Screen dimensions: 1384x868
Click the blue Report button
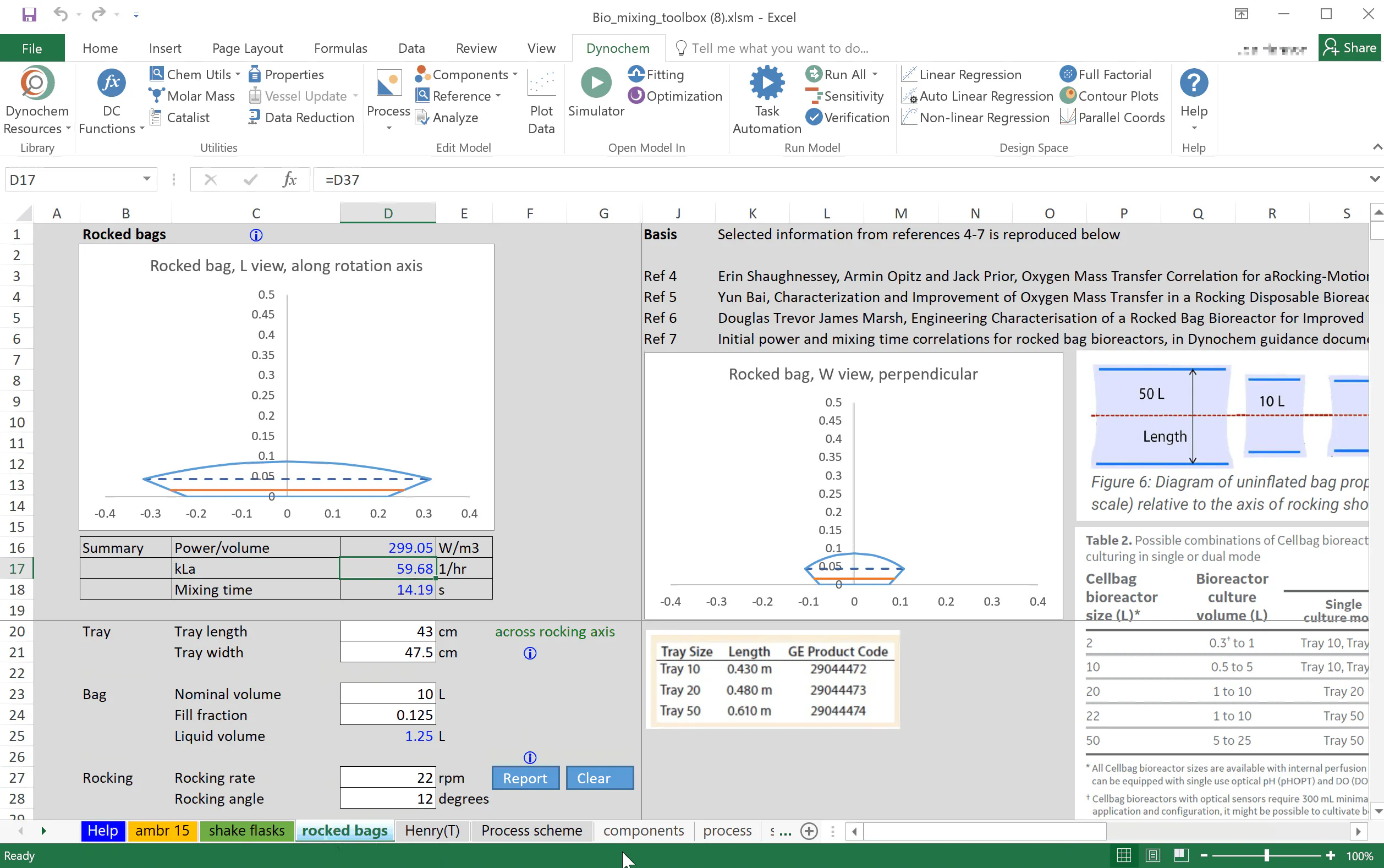point(525,778)
